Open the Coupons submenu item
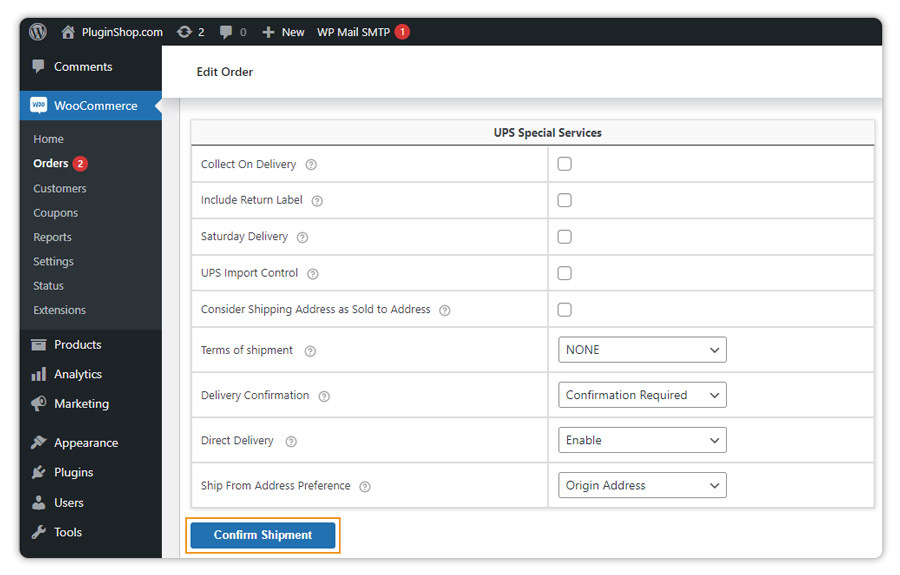 55,213
